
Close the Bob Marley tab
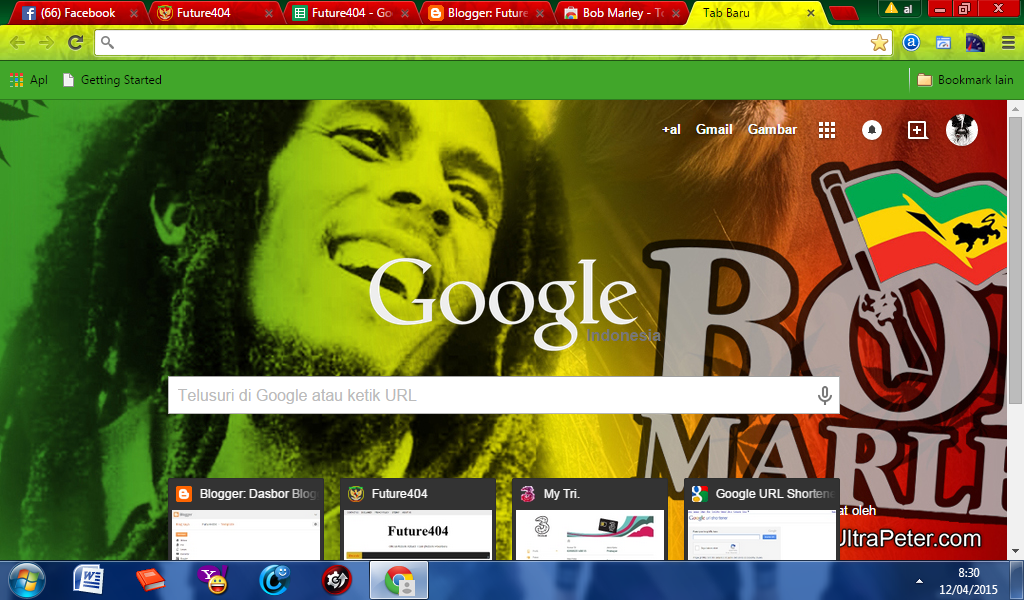point(676,14)
